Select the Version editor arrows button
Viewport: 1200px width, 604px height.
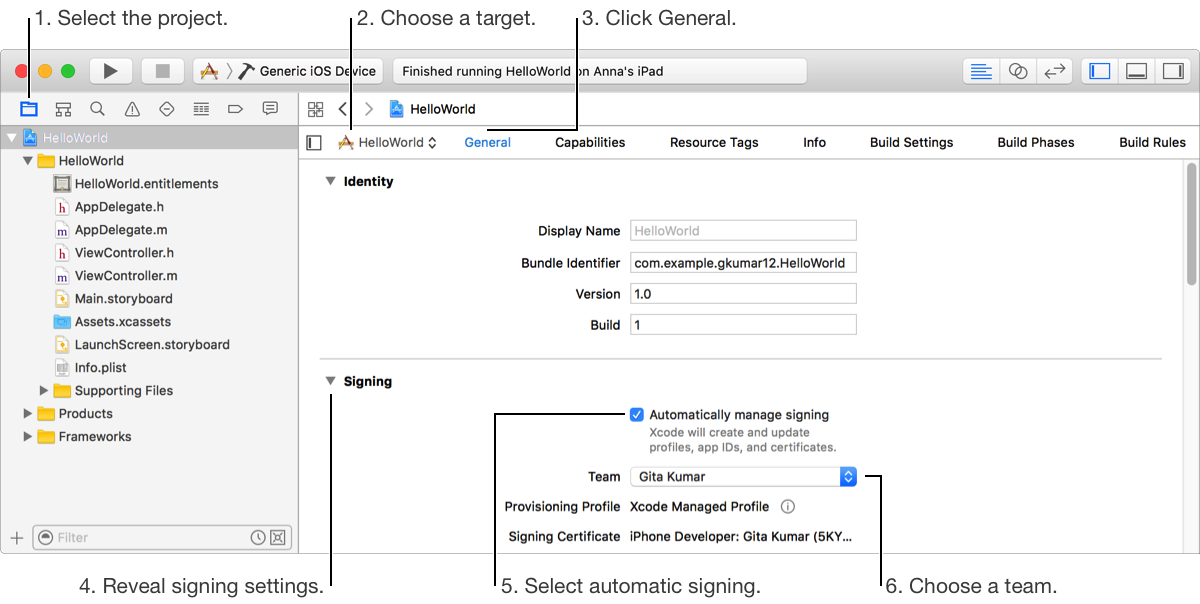click(1053, 71)
